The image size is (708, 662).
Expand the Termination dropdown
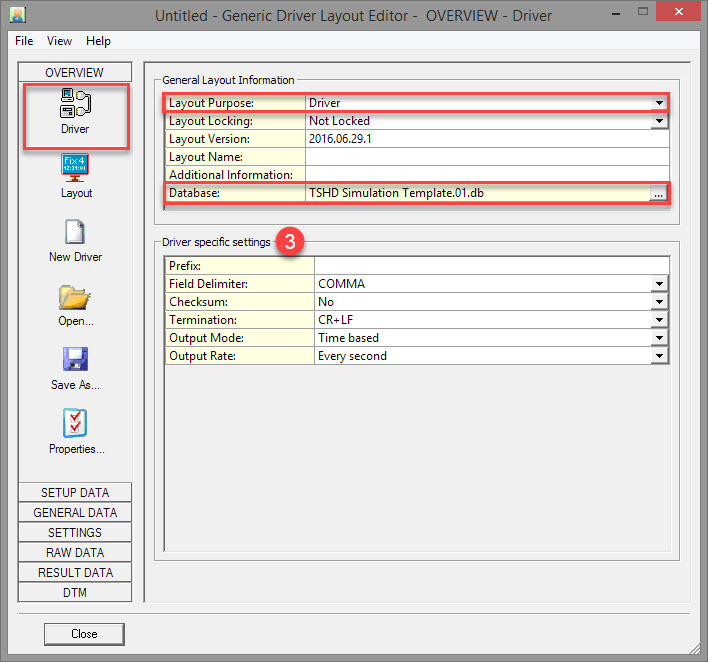pos(659,320)
